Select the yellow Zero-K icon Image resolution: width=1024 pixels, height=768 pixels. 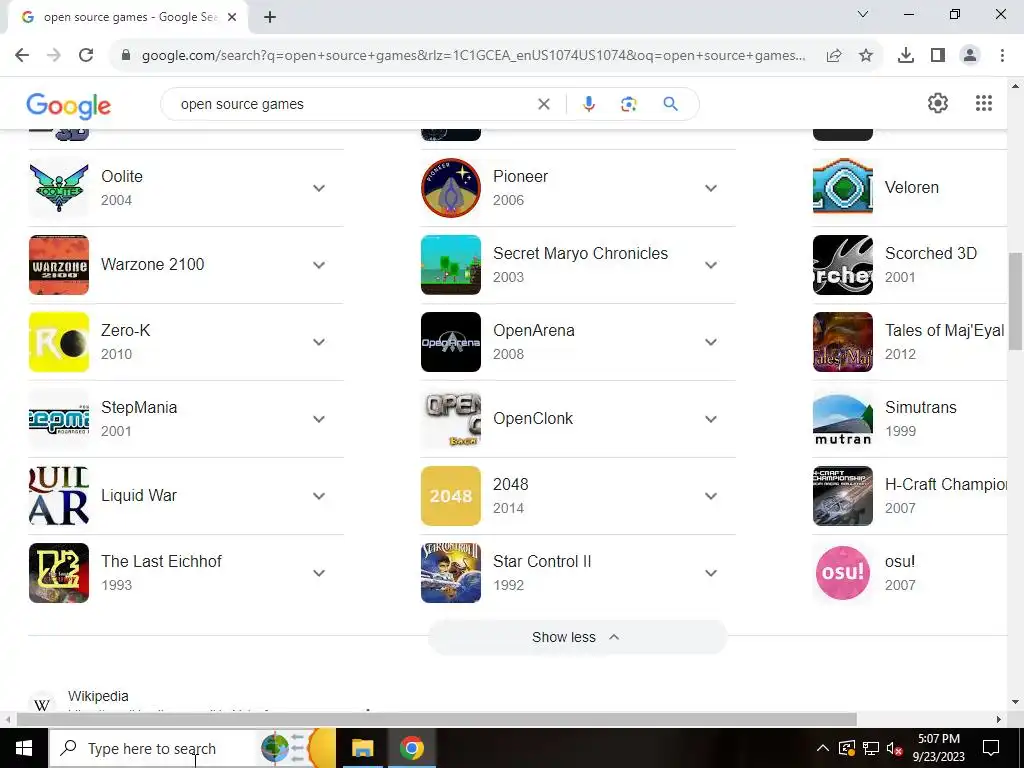[x=59, y=342]
